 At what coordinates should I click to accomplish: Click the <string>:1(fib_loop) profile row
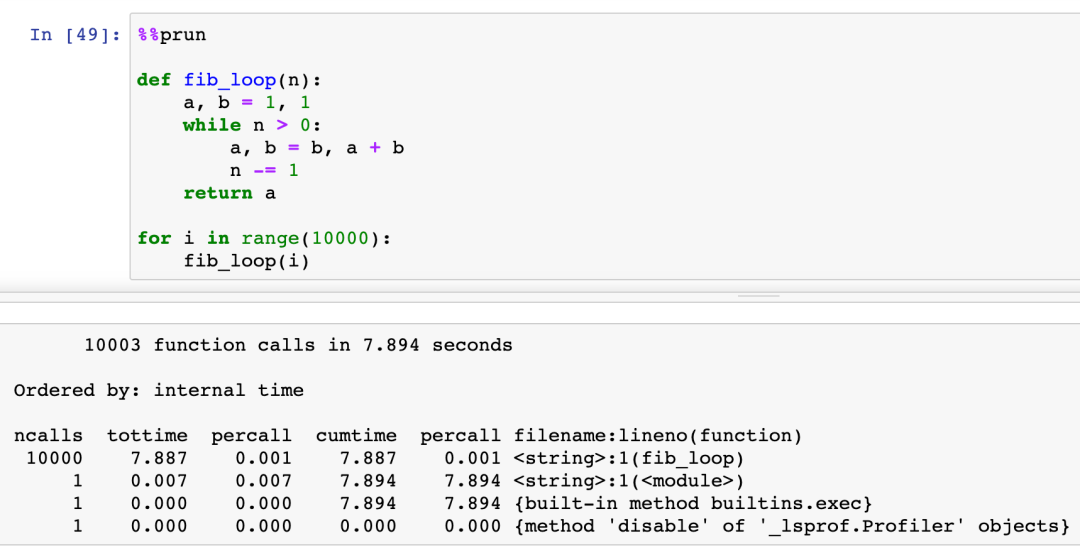(x=629, y=459)
